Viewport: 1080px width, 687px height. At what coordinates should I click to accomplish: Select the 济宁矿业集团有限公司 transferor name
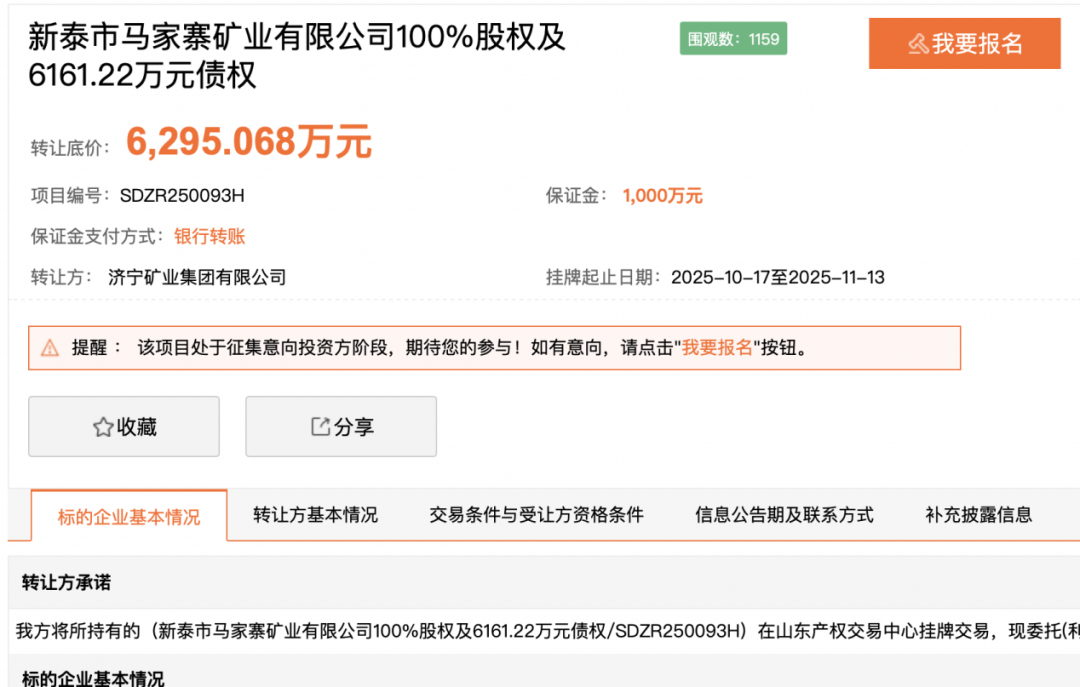pos(197,277)
